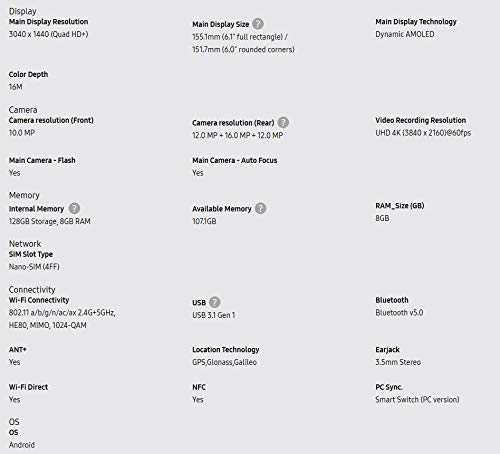Click the USB help question mark icon
500x454 pixels.
click(x=215, y=302)
